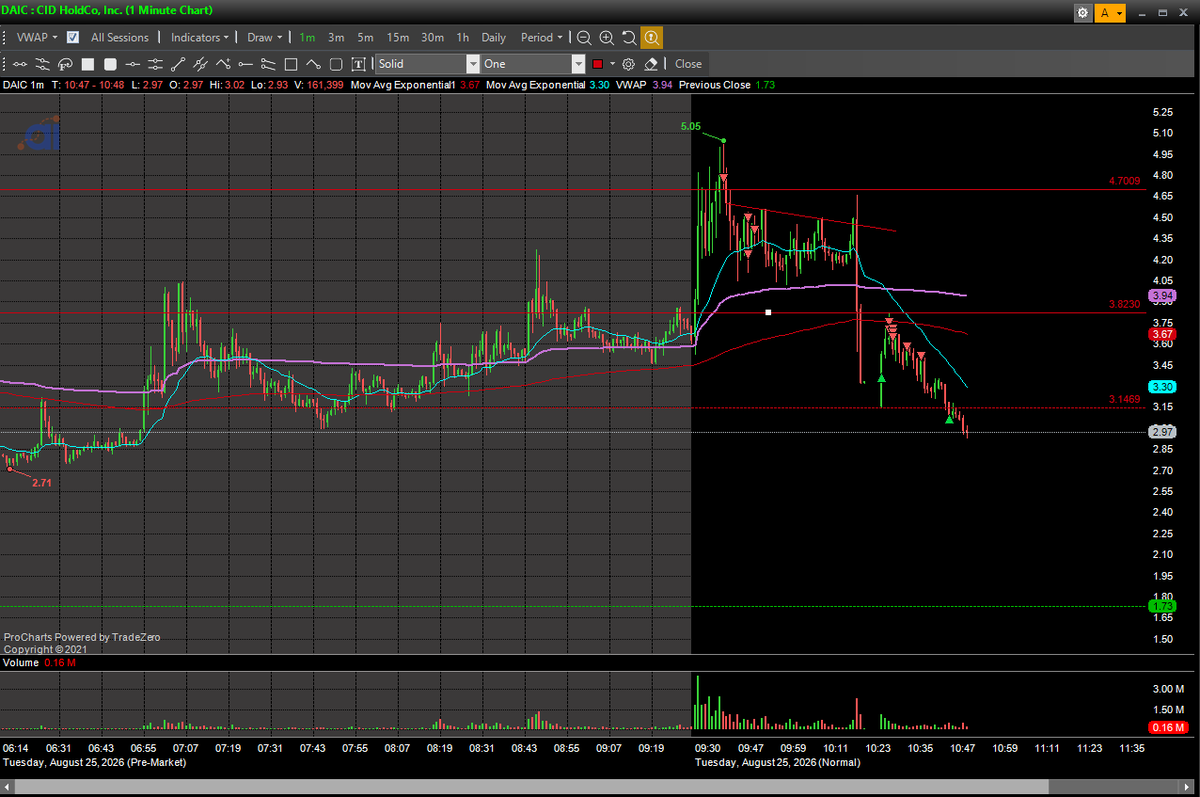1200x797 pixels.
Task: Select the angle line drawing tool
Action: tap(313, 64)
